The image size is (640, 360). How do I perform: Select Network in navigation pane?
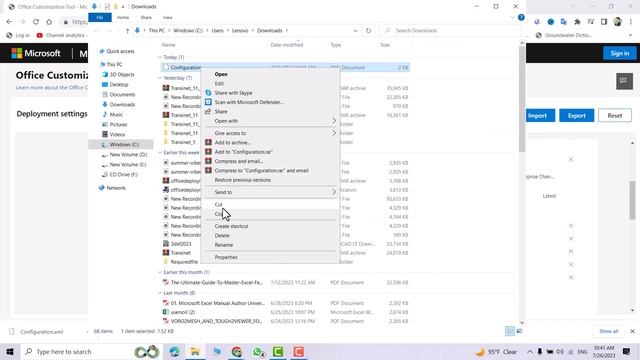coord(116,188)
